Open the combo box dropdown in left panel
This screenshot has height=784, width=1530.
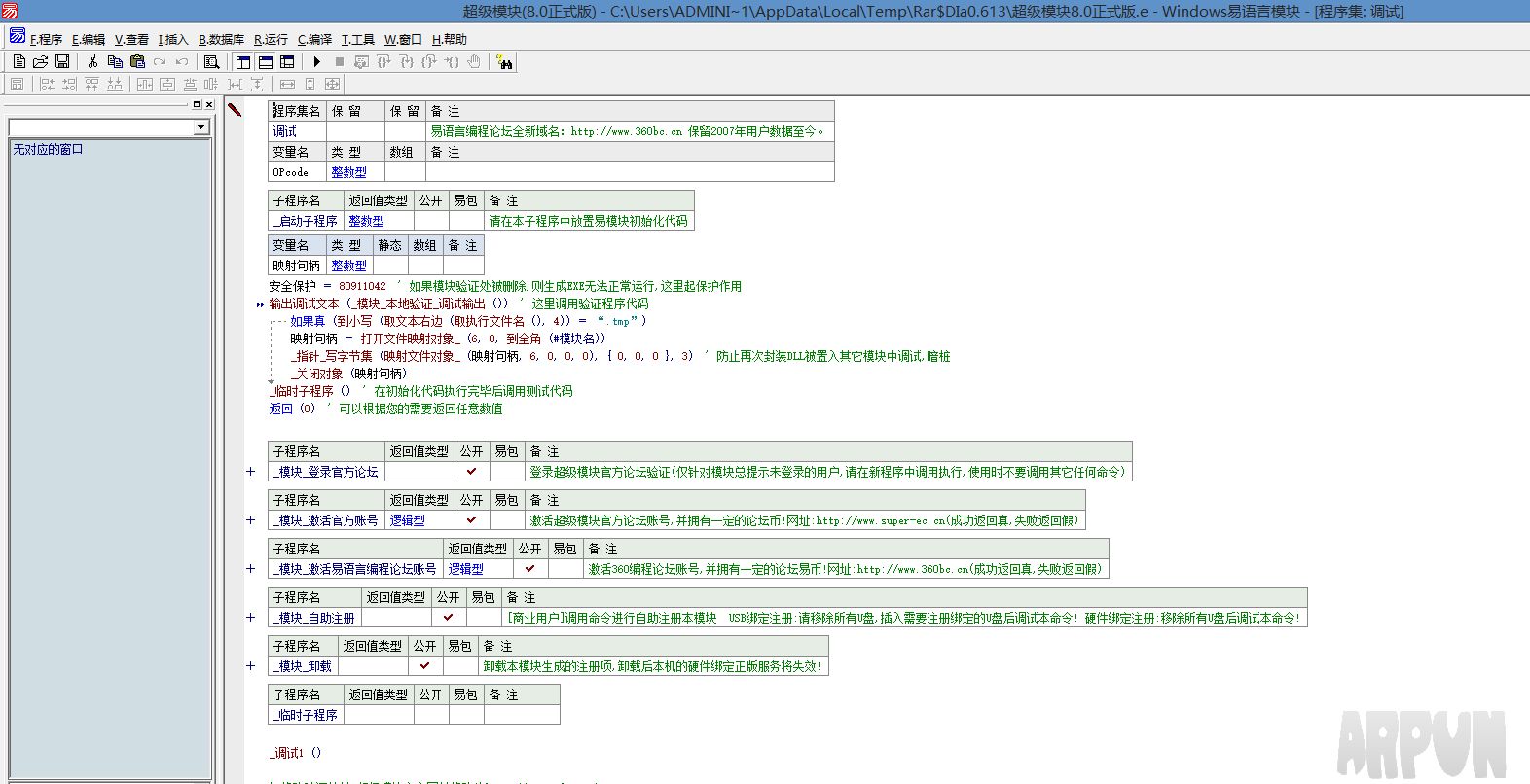coord(200,127)
